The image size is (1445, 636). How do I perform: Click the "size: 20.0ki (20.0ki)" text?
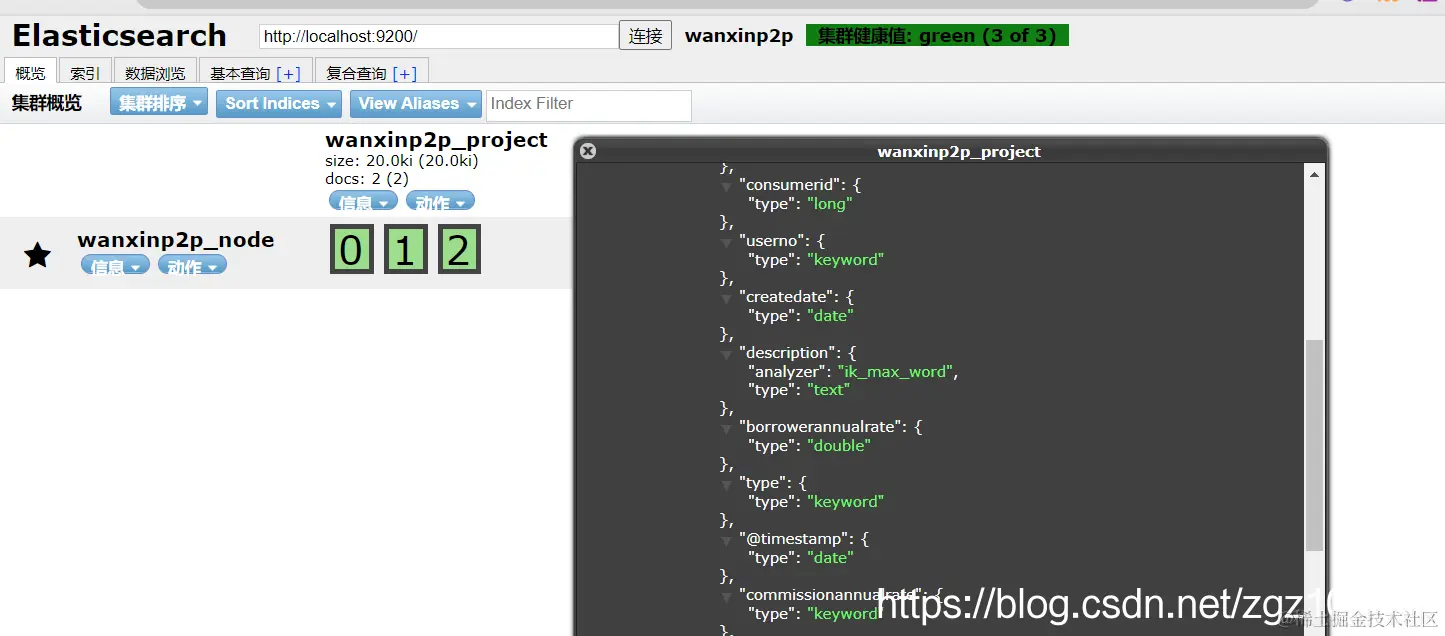coord(402,161)
